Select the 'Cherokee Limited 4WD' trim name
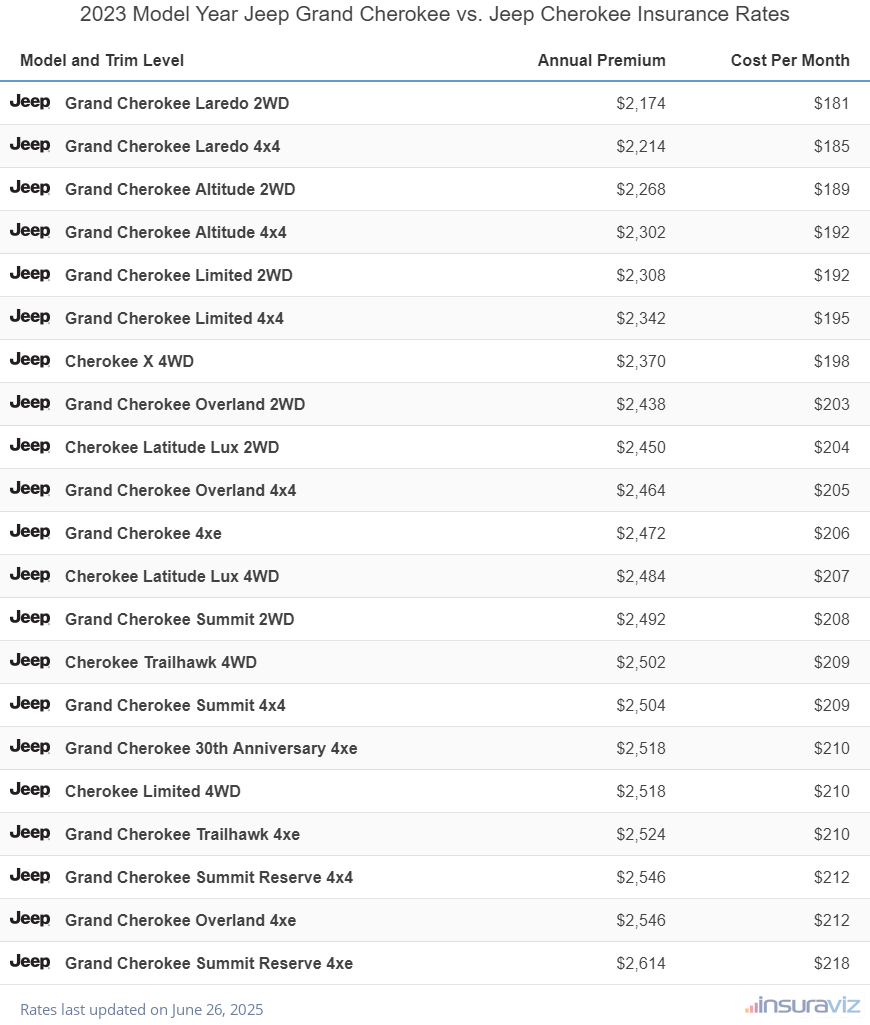The image size is (870, 1025). pyautogui.click(x=153, y=792)
